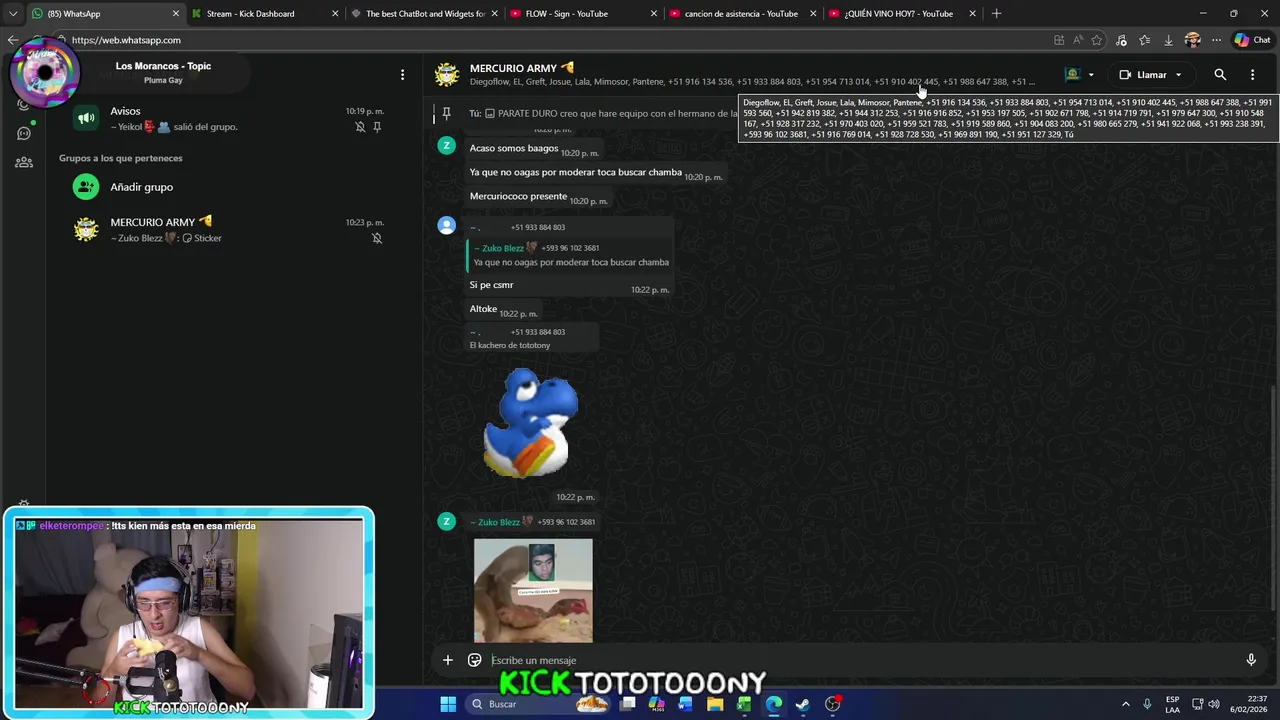This screenshot has width=1280, height=720.
Task: Open Steam from taskbar
Action: [803, 704]
